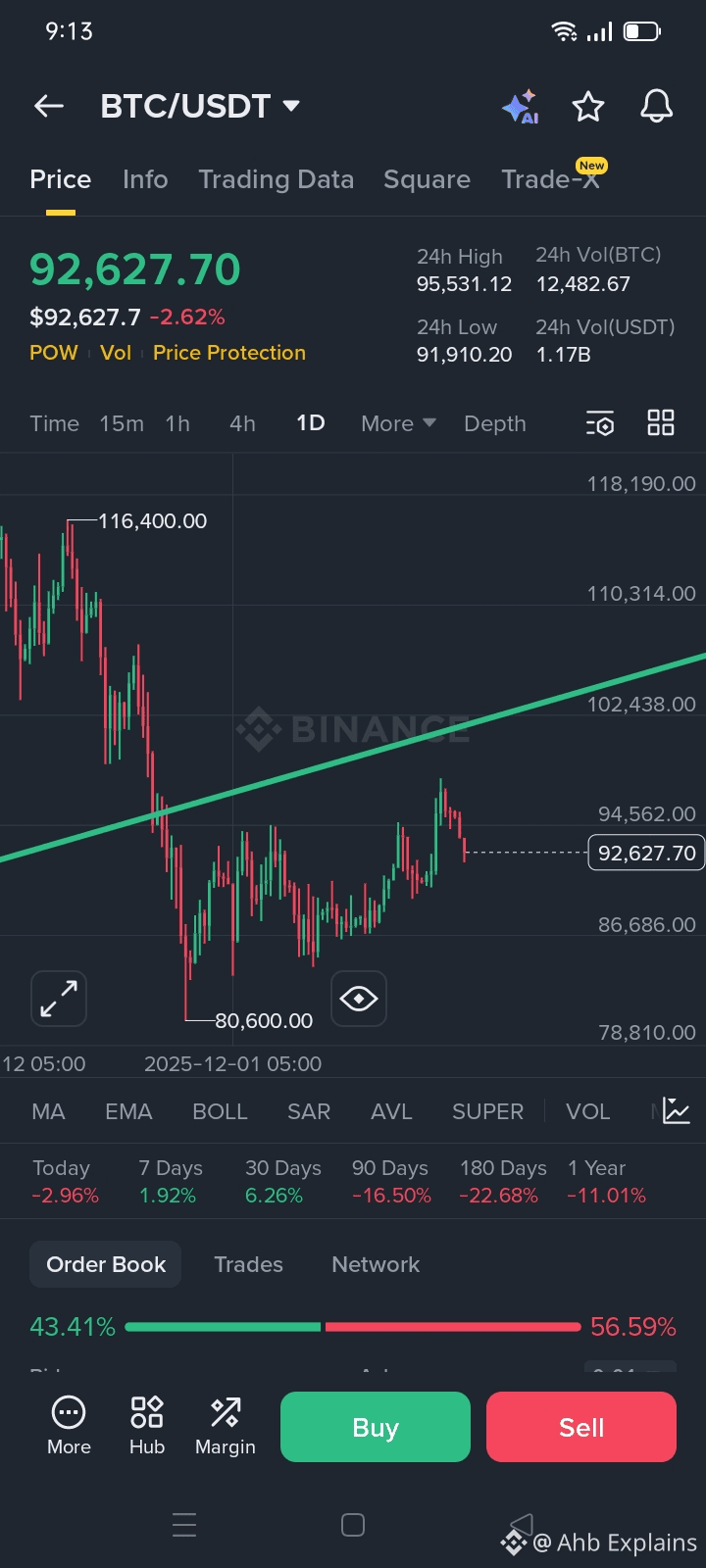Open the Hub icon in bottom bar
Viewport: 706px width, 1568px height.
[x=147, y=1425]
